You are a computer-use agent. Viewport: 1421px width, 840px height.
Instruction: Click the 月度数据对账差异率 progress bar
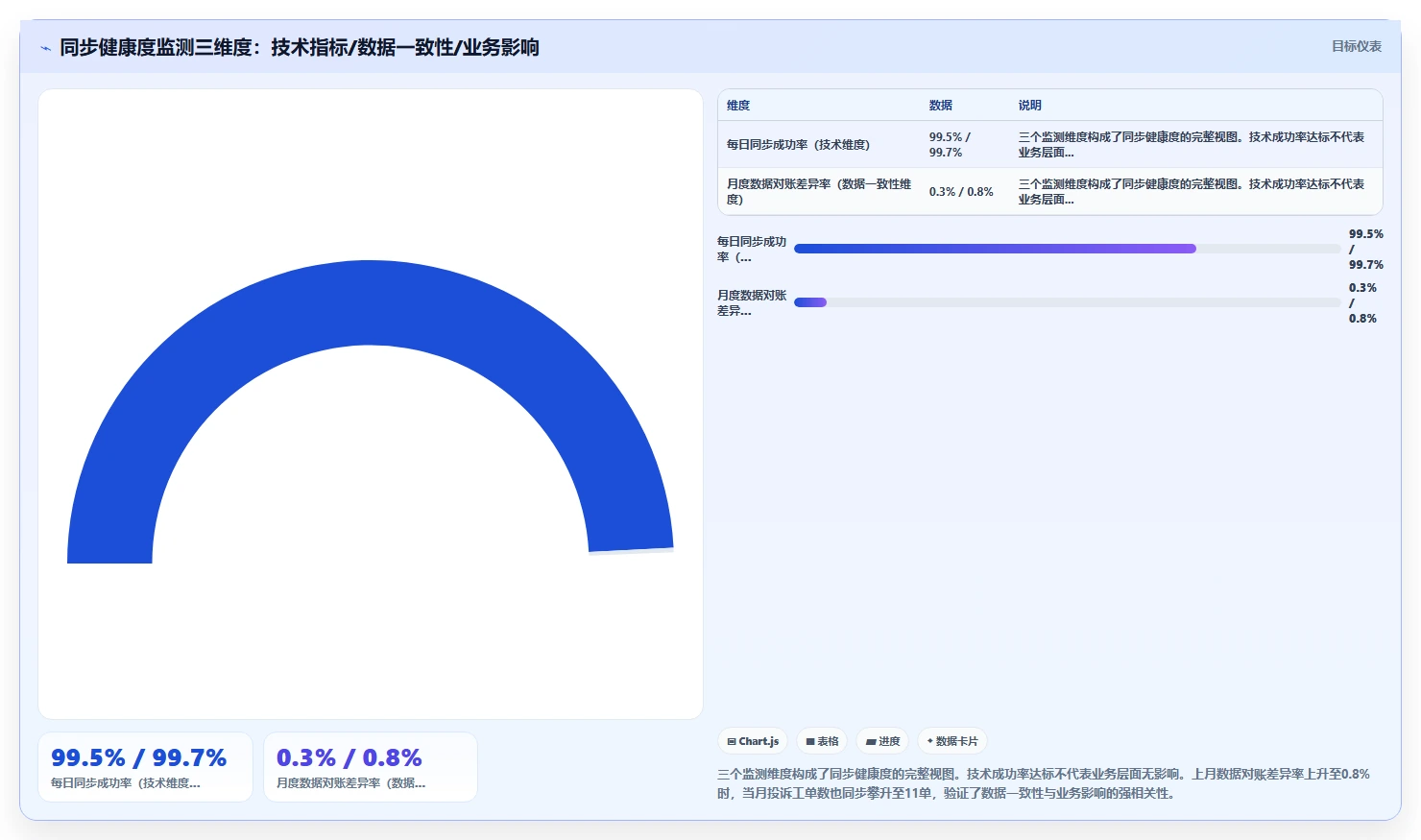[1067, 302]
